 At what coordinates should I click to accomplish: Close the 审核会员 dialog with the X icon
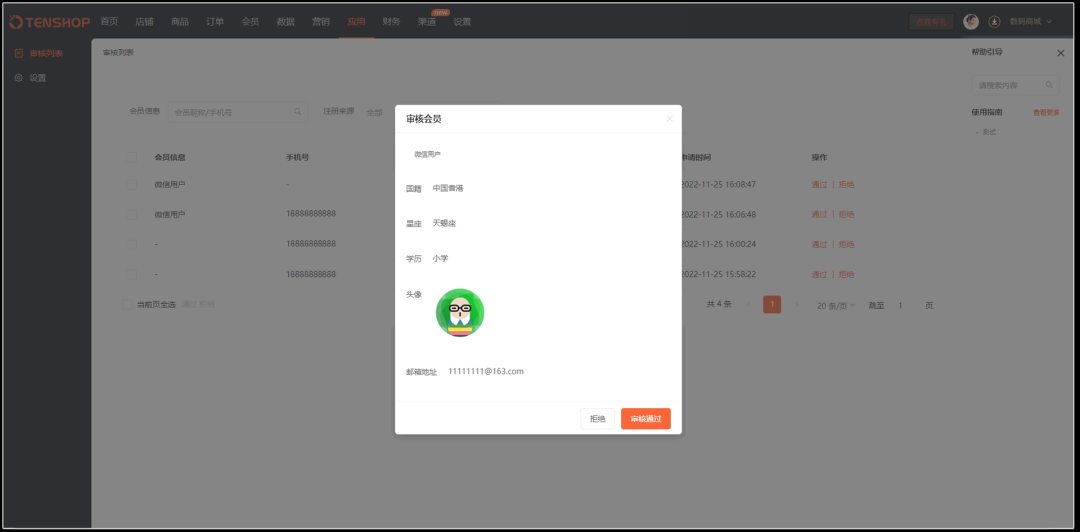669,119
